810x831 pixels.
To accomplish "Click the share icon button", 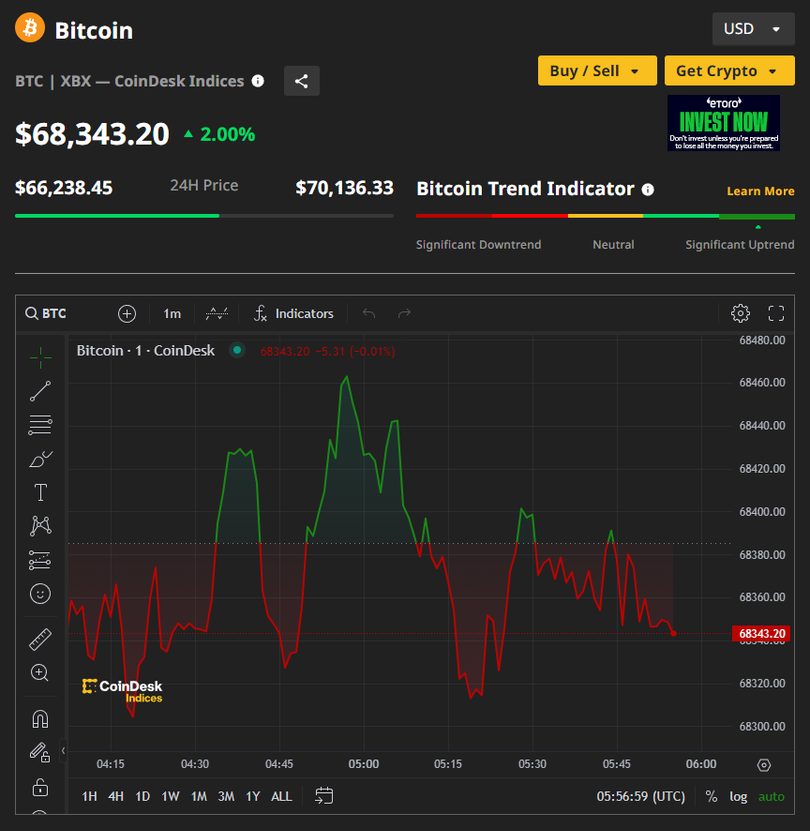I will click(301, 81).
